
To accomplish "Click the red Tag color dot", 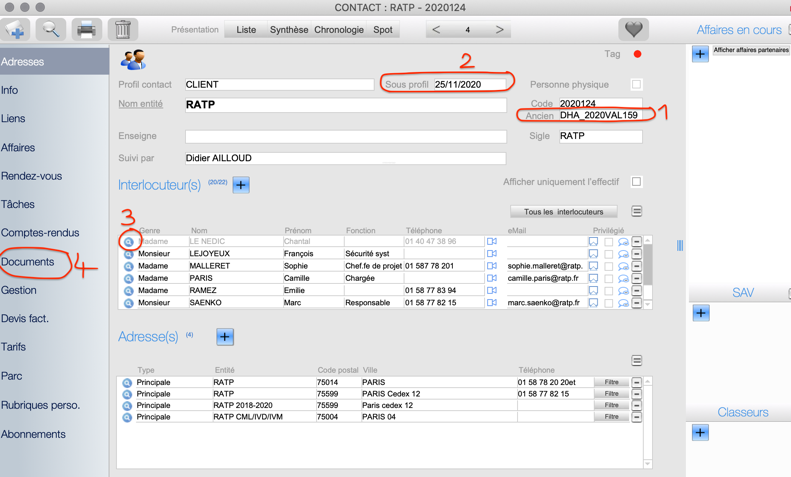I will [x=637, y=54].
